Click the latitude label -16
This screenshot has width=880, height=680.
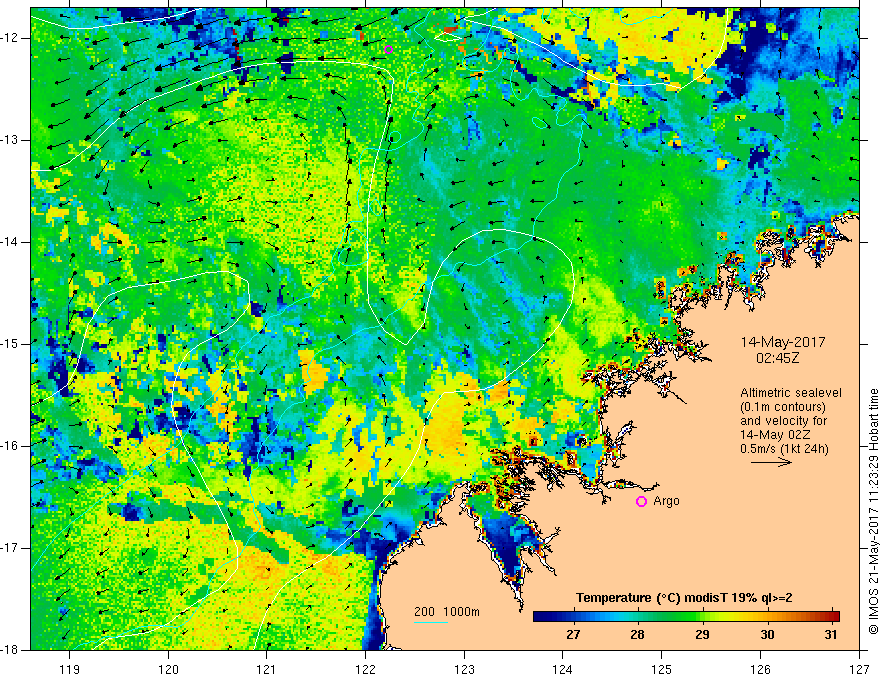tap(10, 446)
